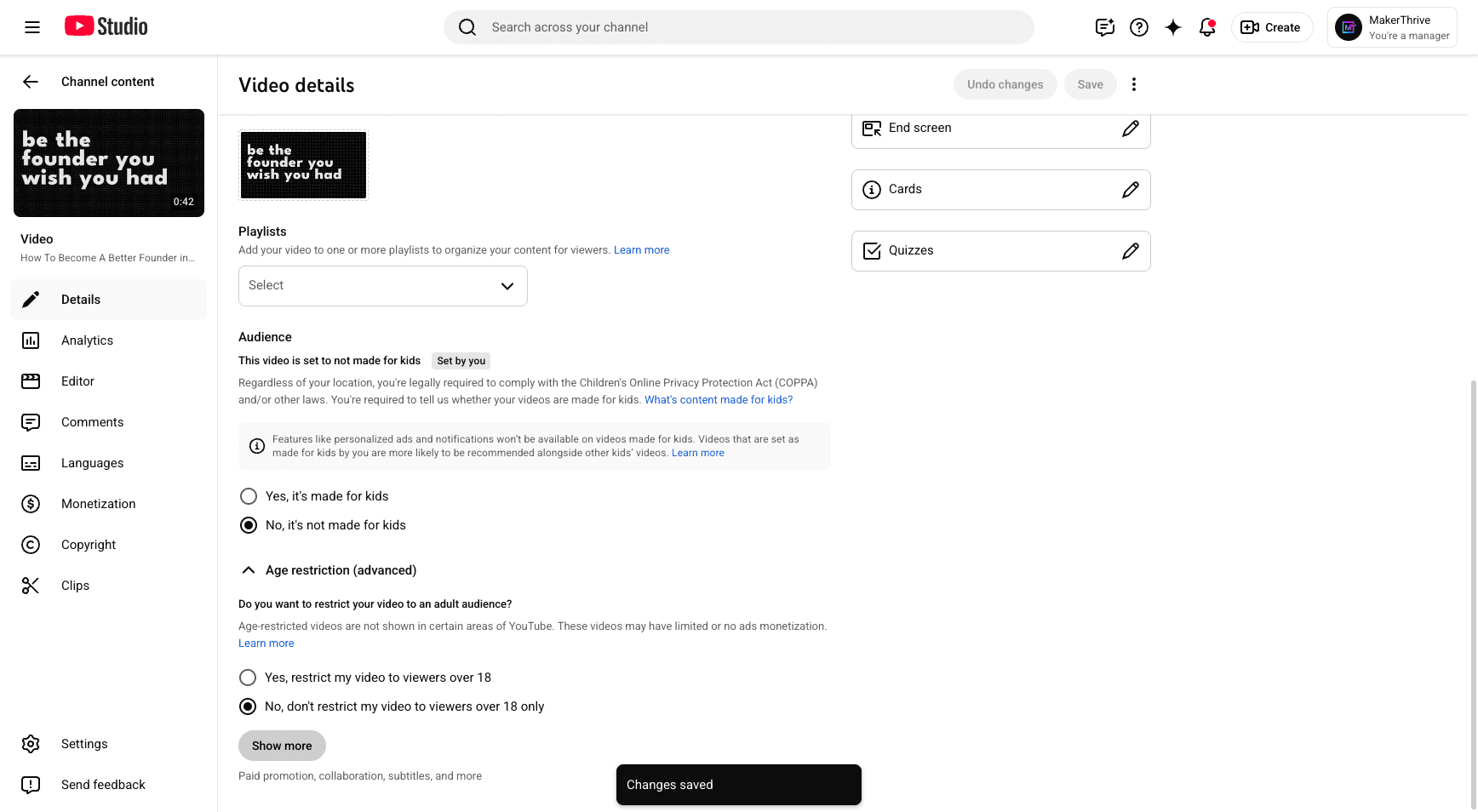Click Send feedback in the sidebar
Image resolution: width=1478 pixels, height=812 pixels.
[109, 785]
